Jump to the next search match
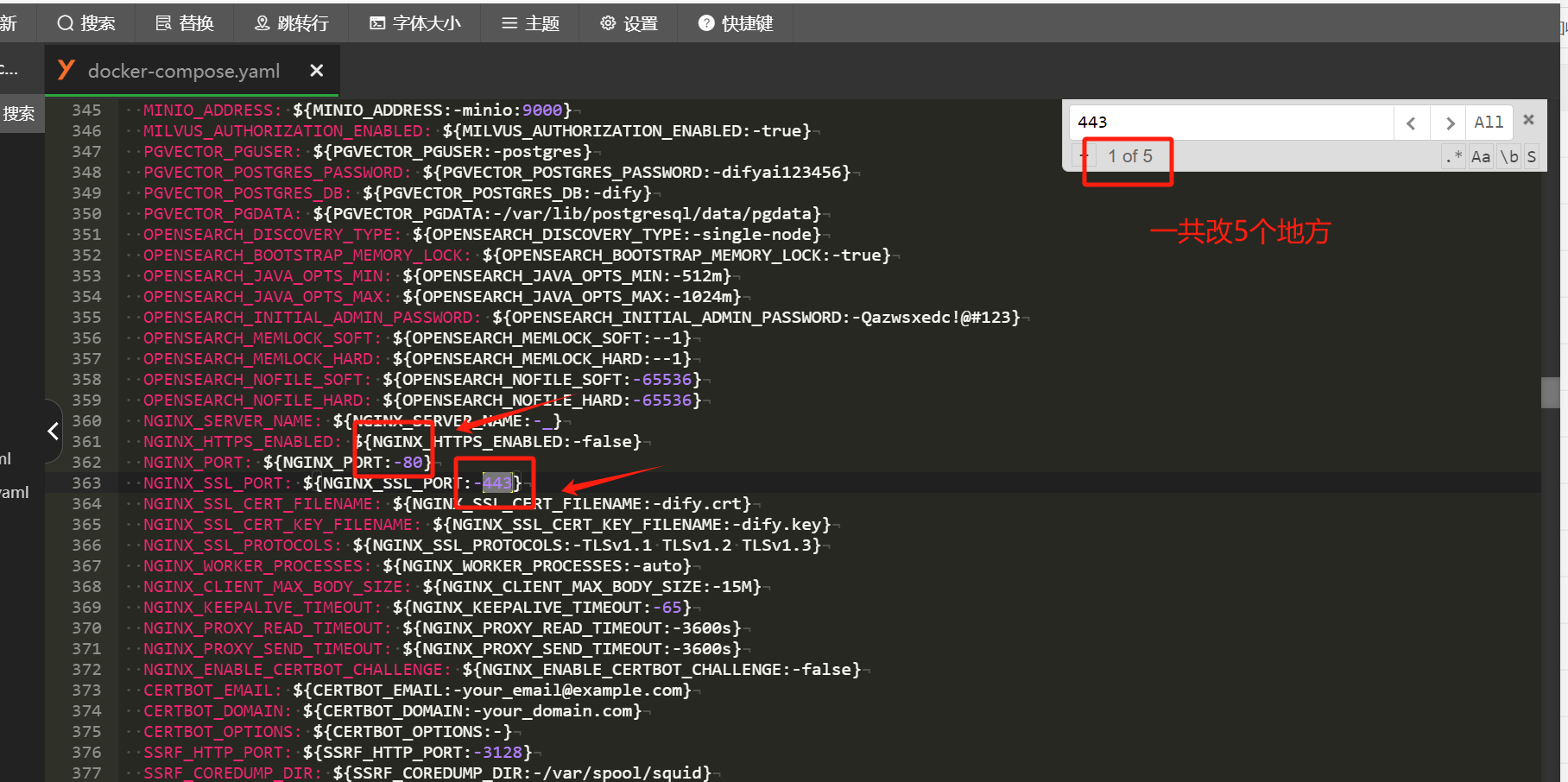 click(1450, 123)
